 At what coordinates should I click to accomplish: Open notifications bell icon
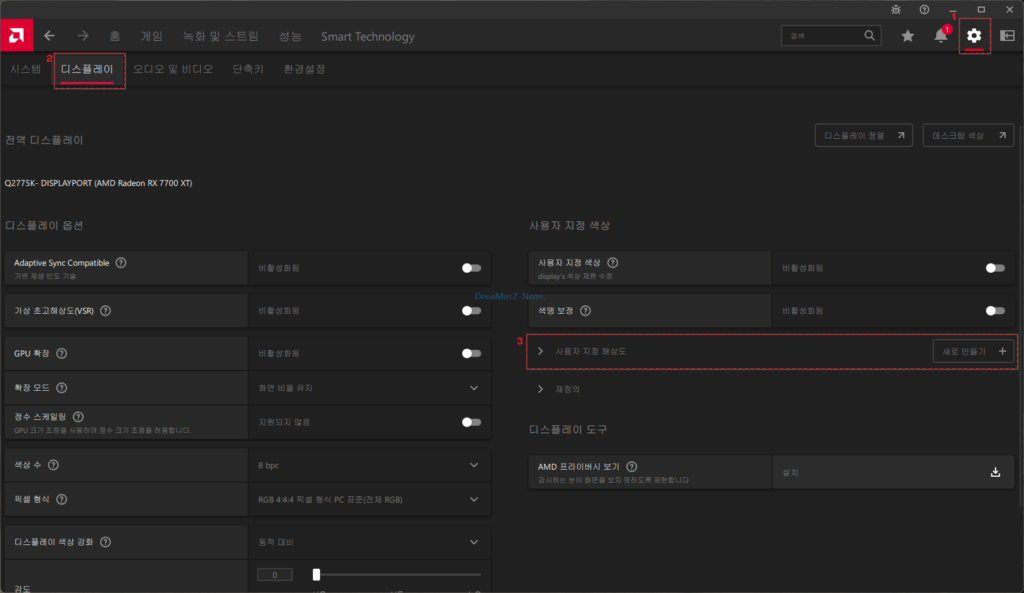pyautogui.click(x=940, y=36)
